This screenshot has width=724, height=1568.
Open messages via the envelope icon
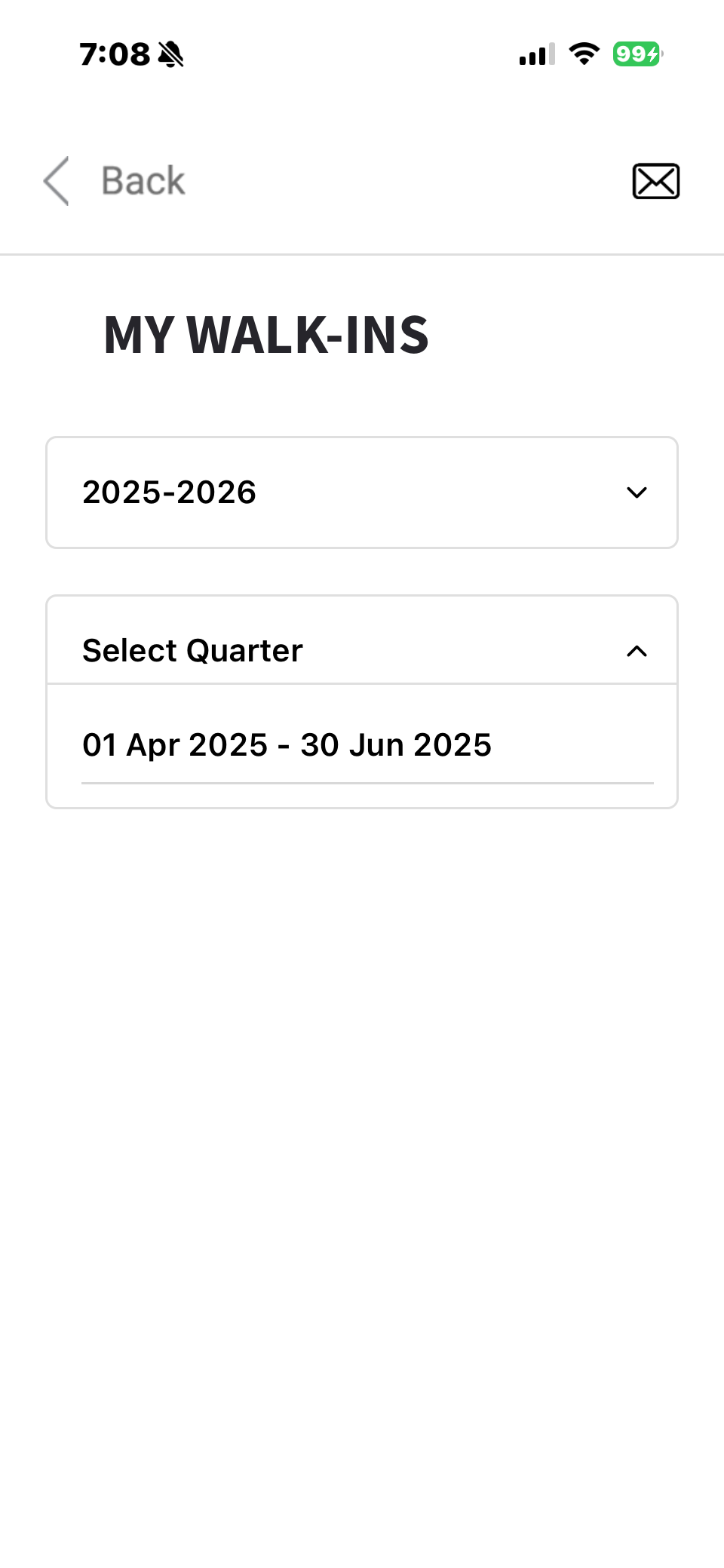tap(655, 181)
